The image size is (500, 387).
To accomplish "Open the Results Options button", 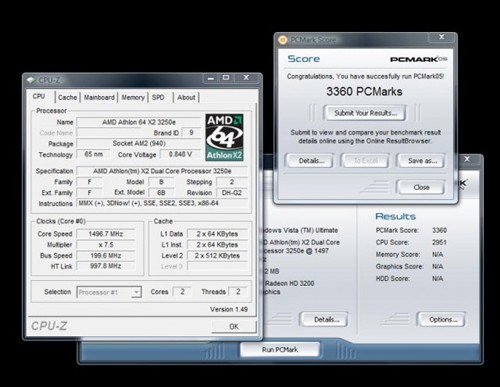I will [442, 320].
